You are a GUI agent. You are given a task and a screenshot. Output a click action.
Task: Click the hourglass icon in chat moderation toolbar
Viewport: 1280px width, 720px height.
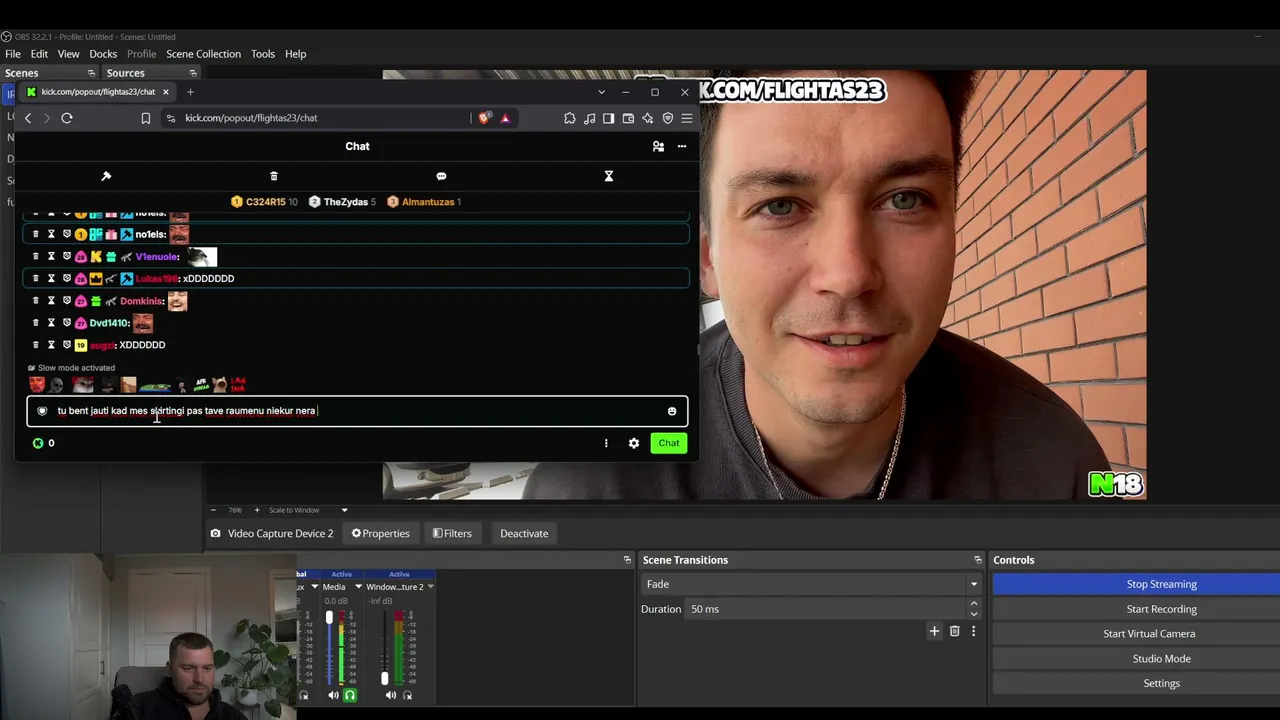pyautogui.click(x=608, y=176)
